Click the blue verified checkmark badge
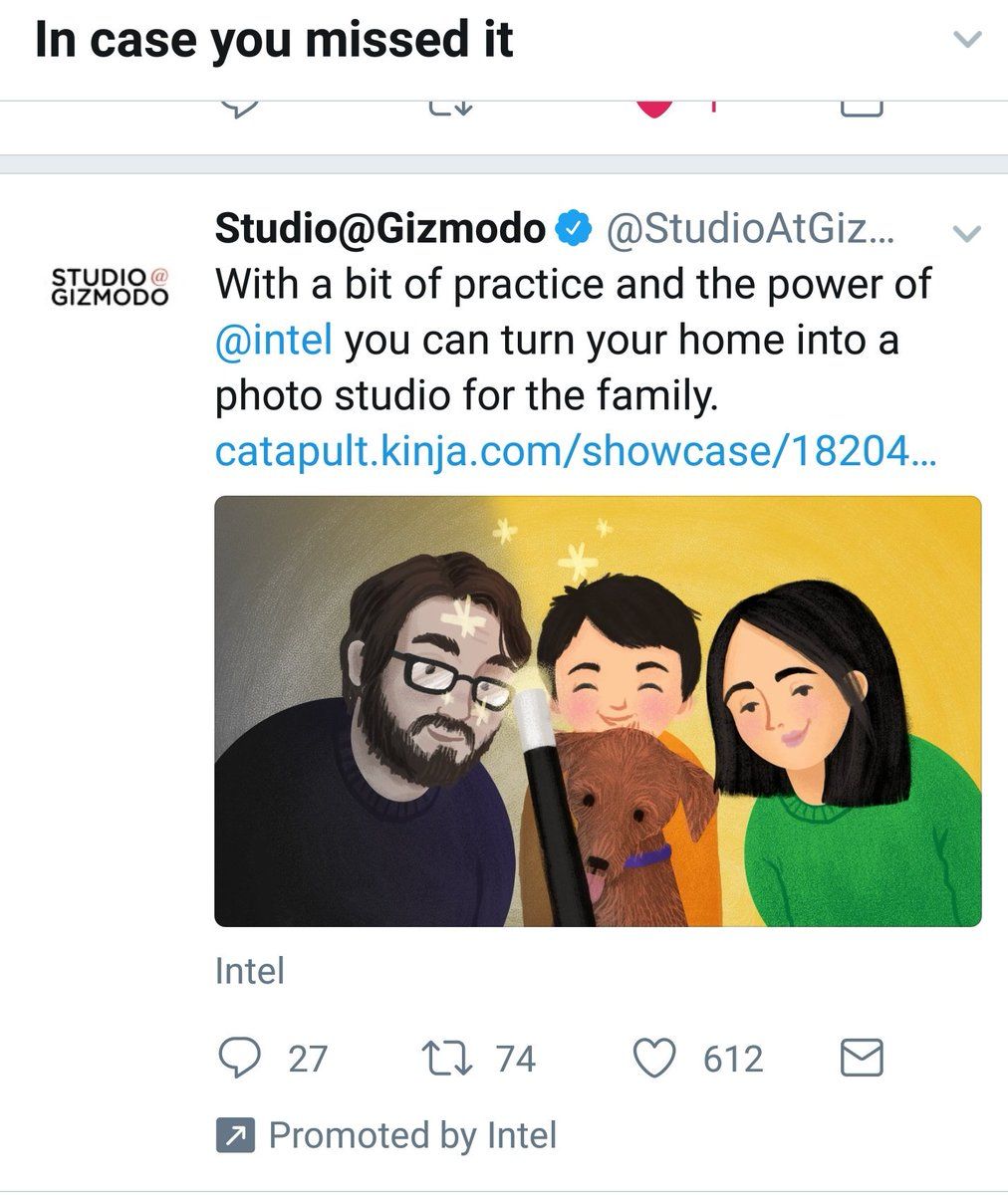This screenshot has width=1008, height=1195. [571, 230]
